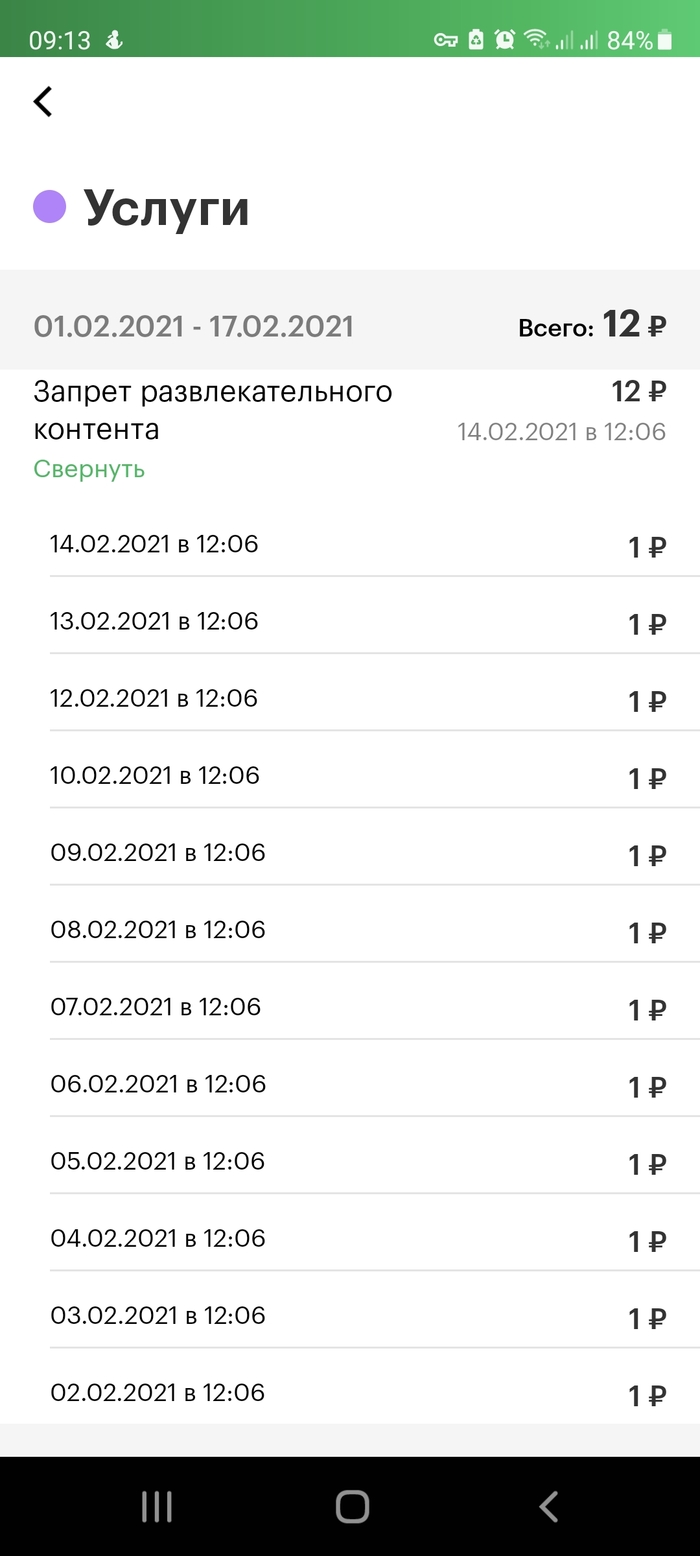Image resolution: width=700 pixels, height=1556 pixels.
Task: Select the date range 01.02.2021 - 17.02.2021
Action: 193,326
